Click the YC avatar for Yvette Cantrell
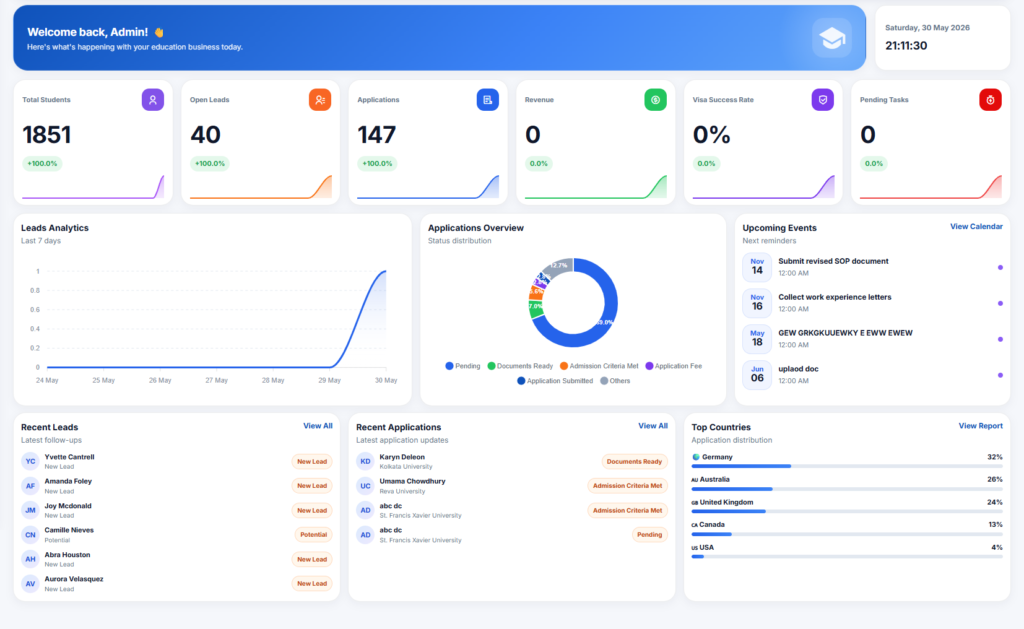The image size is (1024, 629). pyautogui.click(x=30, y=461)
